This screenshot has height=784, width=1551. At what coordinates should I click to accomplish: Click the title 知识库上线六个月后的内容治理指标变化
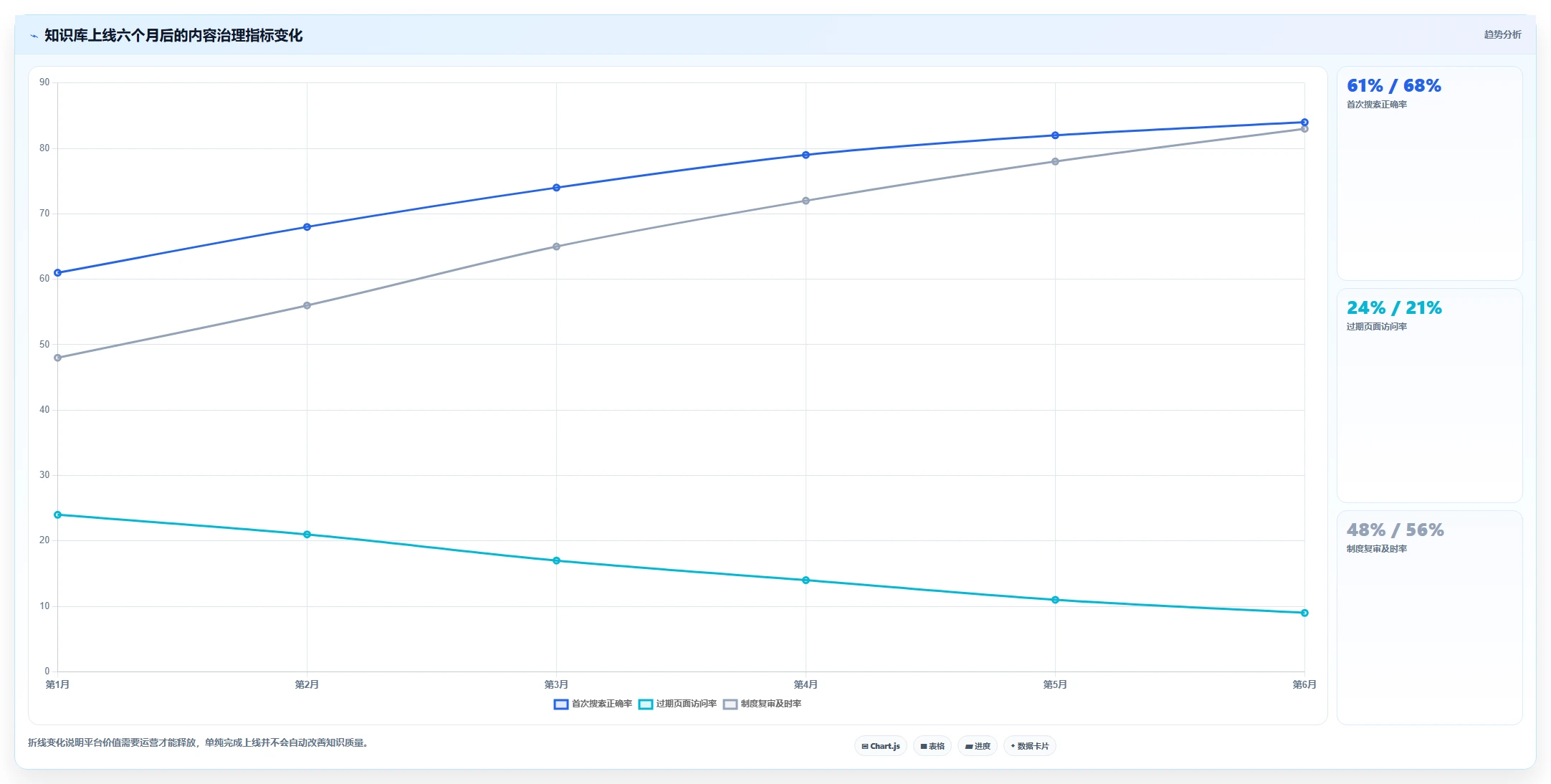click(x=173, y=36)
